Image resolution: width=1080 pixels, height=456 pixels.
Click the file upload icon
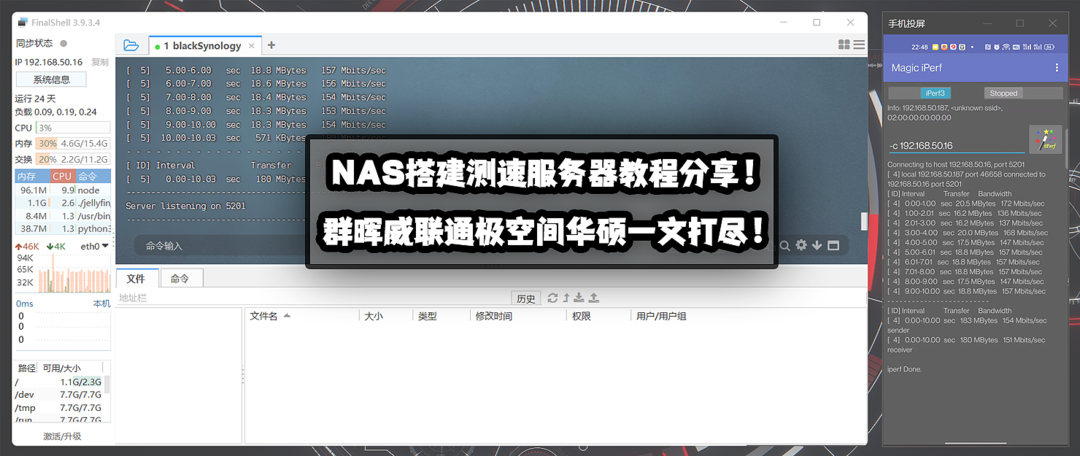[594, 298]
